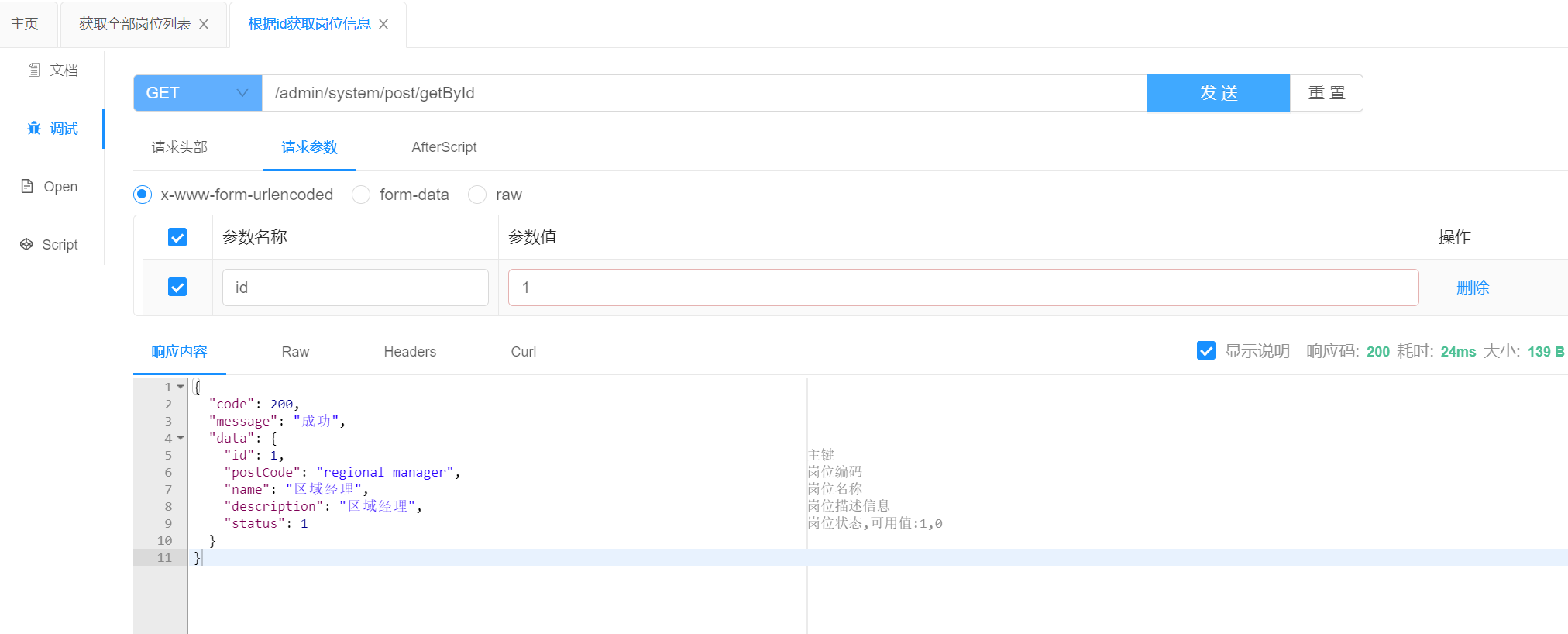Screen dimensions: 1568x634
Task: Click the 发送 send button
Action: click(x=1218, y=93)
